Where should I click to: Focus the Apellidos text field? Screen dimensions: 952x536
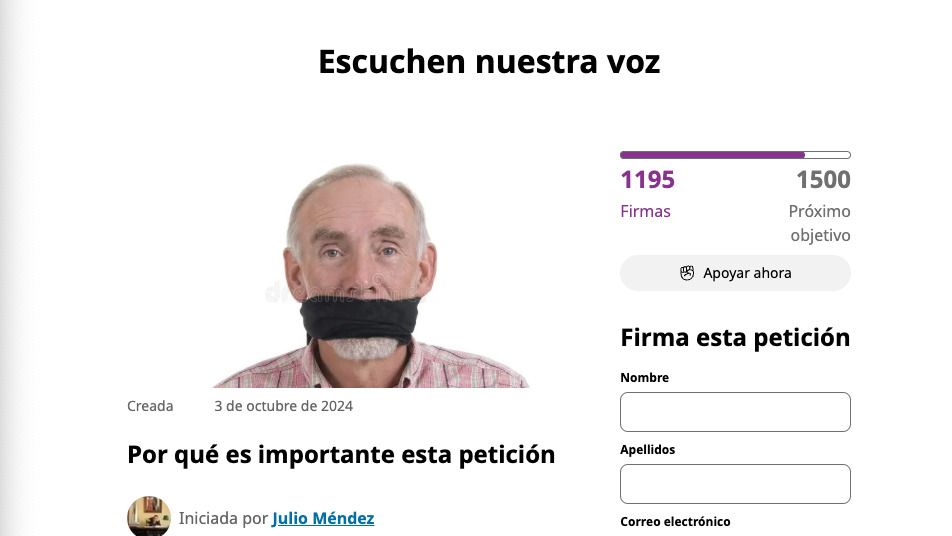[x=735, y=484]
